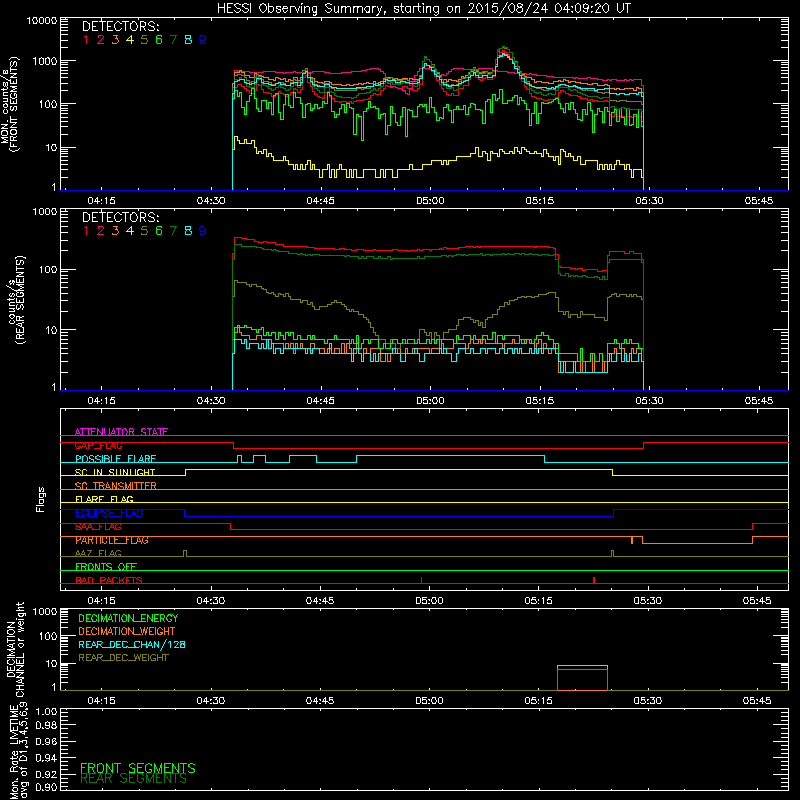Click the REAR_DEC_WEIGHT legend entry

click(x=123, y=658)
